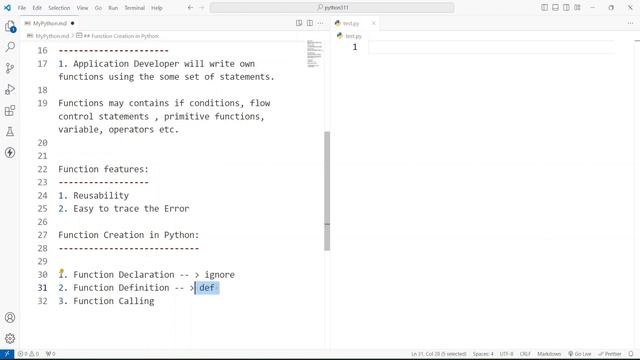Screen dimensions: 640x360
Task: Open the Search view in activity bar
Action: [10, 47]
